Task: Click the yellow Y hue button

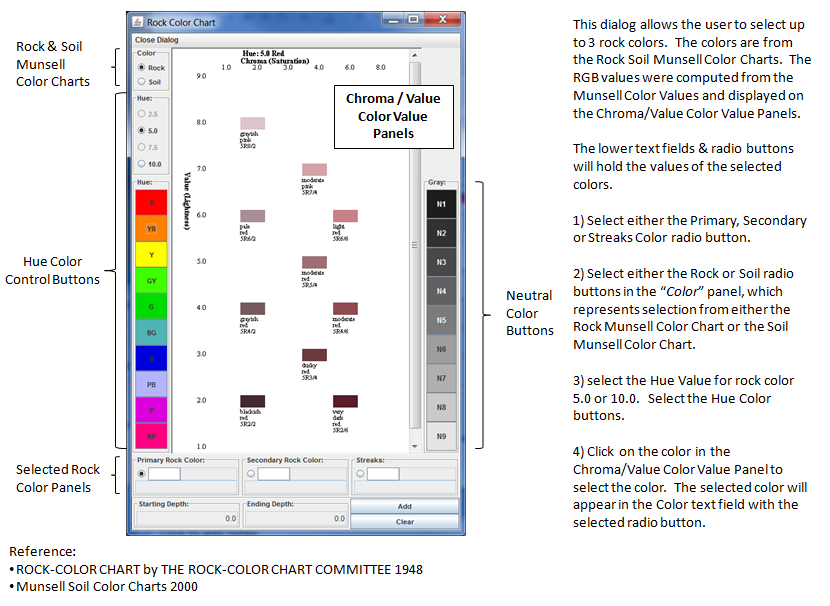Action: [151, 255]
